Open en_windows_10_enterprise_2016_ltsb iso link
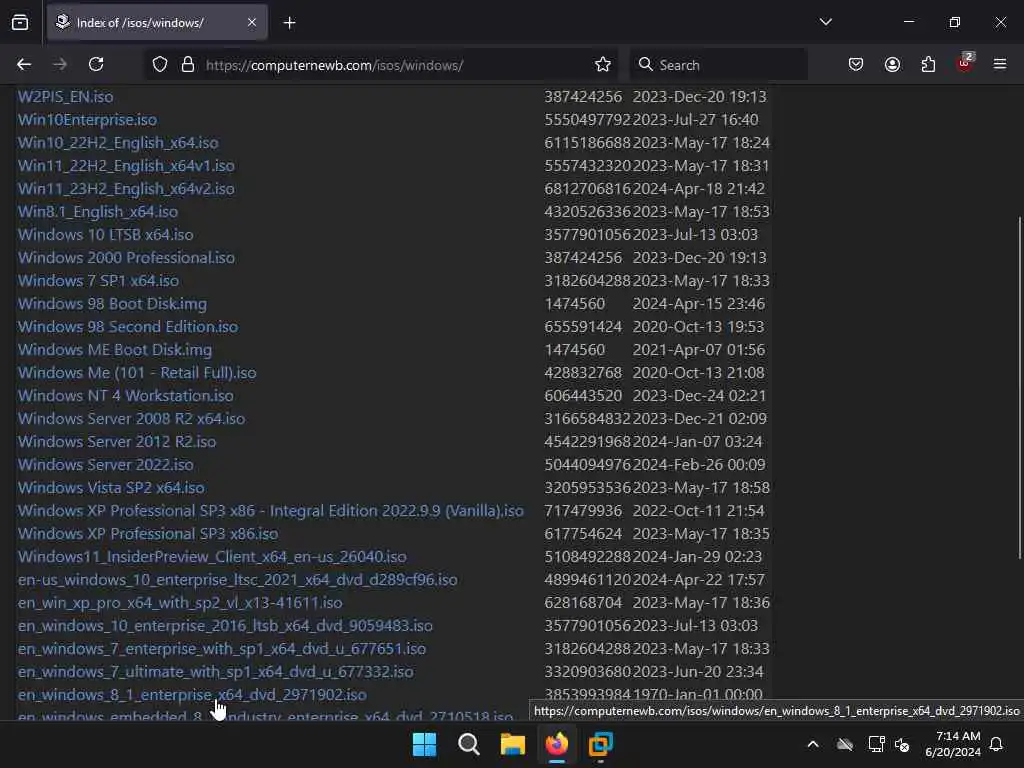 click(x=225, y=625)
